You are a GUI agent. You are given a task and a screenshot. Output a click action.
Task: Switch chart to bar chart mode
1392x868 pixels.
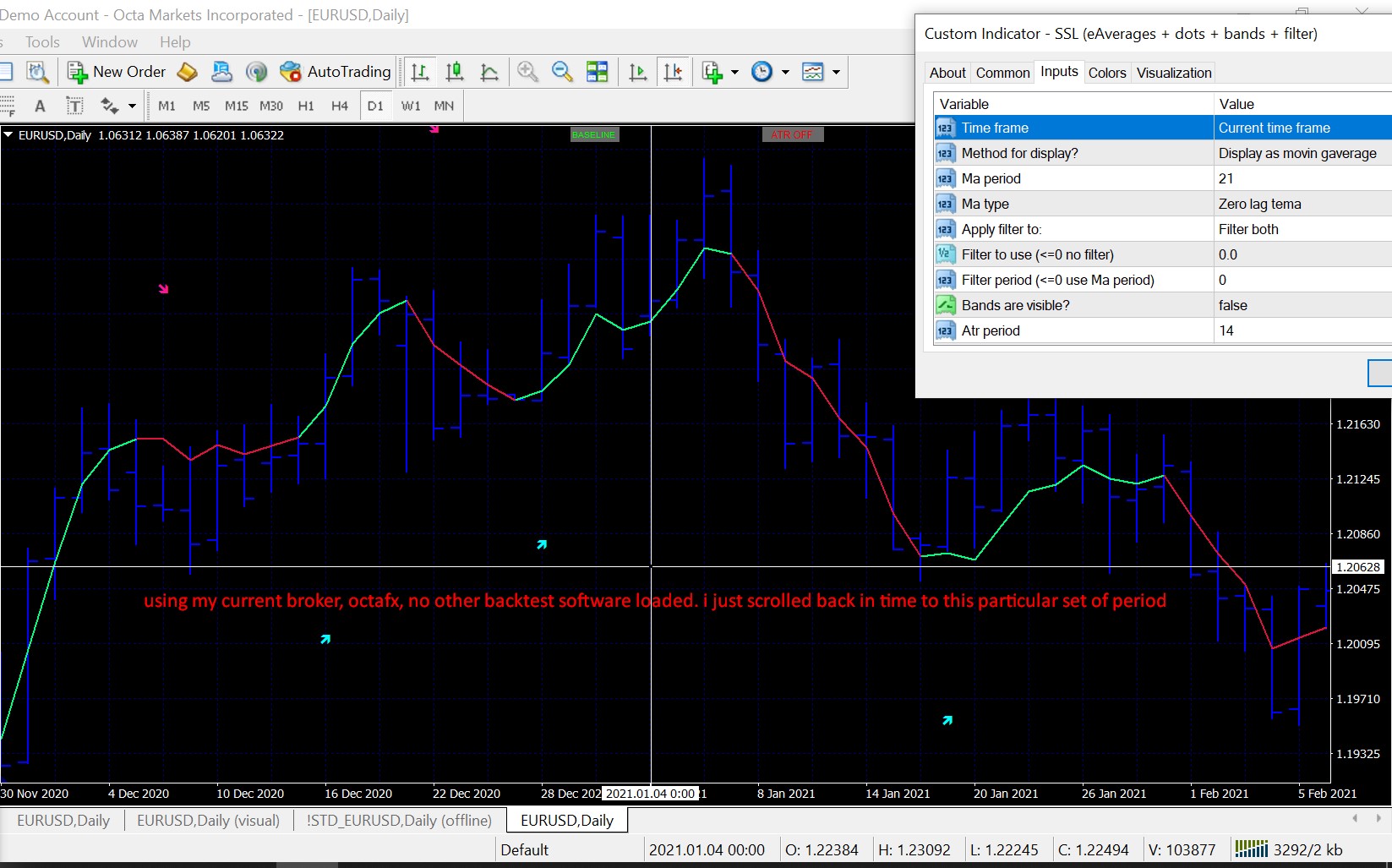(x=420, y=72)
